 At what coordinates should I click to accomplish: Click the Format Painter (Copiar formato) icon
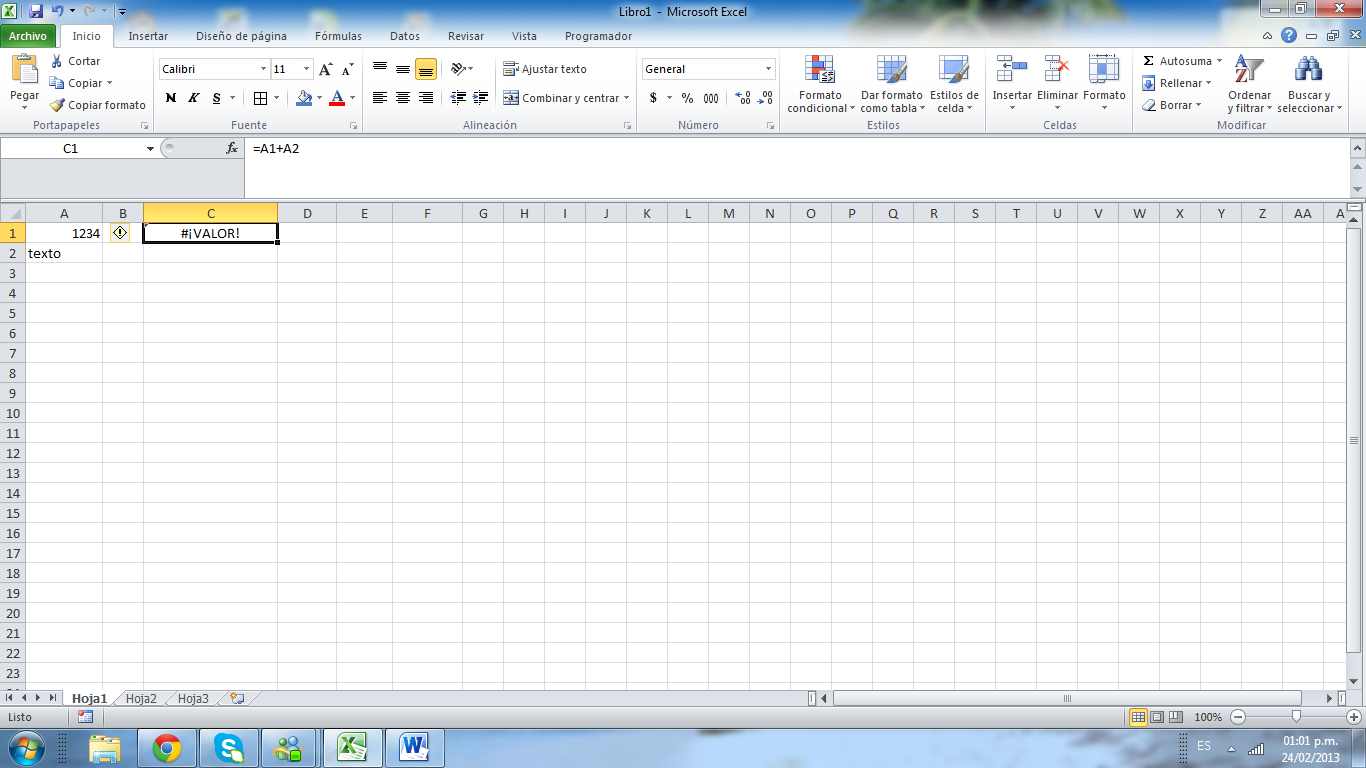pyautogui.click(x=58, y=105)
